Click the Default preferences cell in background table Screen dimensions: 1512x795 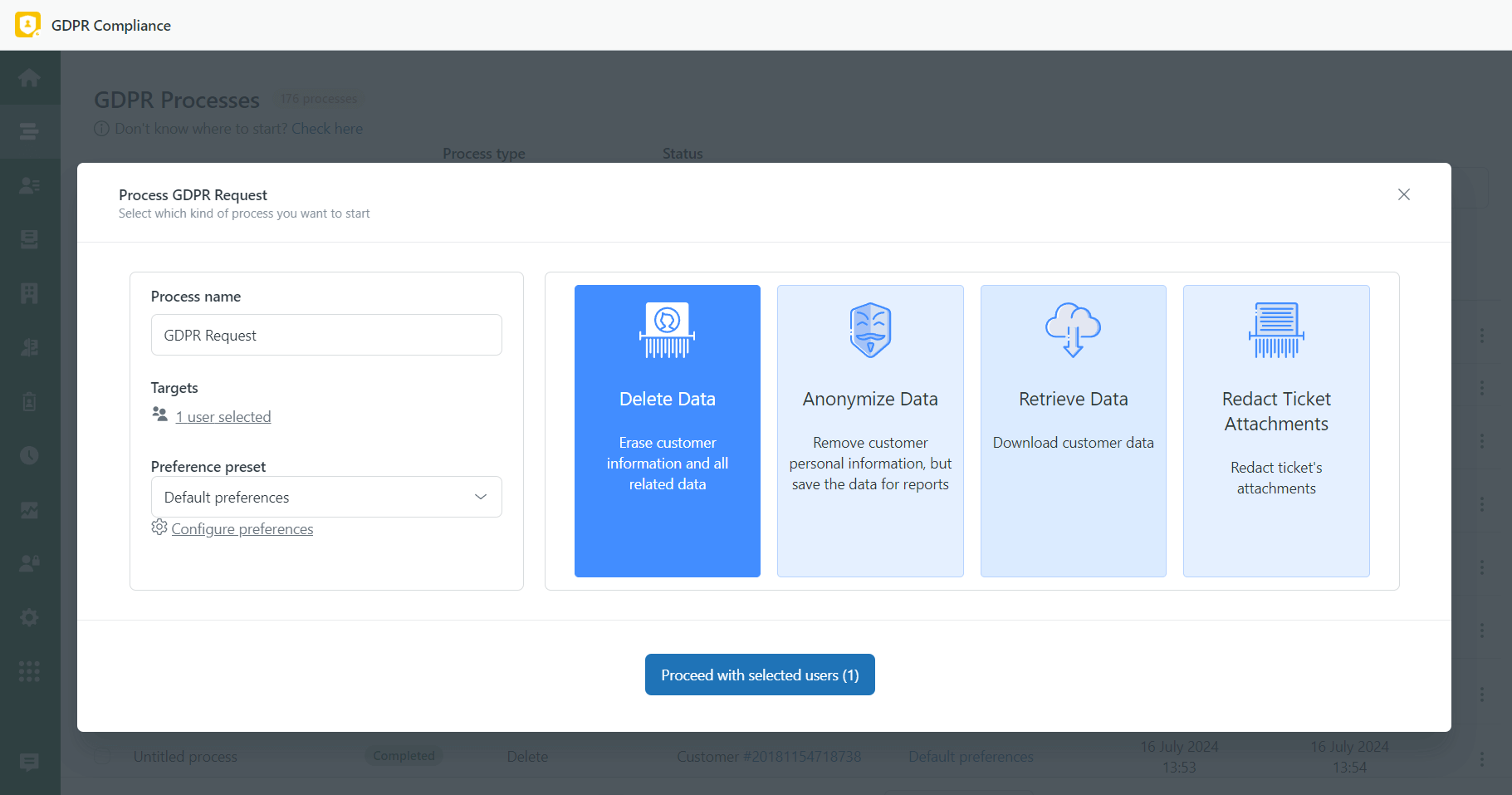(971, 757)
